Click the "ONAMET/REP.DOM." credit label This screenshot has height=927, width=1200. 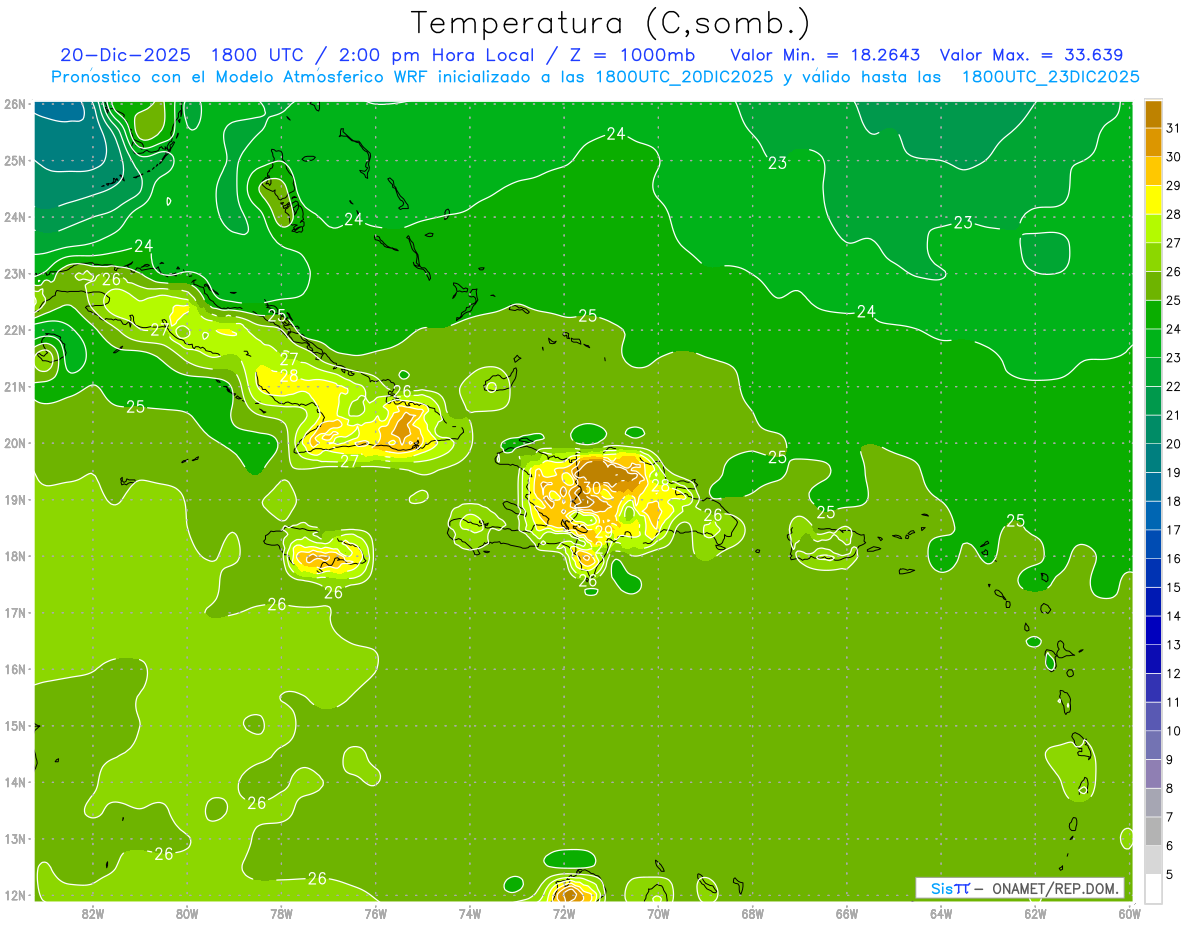(x=1058, y=888)
